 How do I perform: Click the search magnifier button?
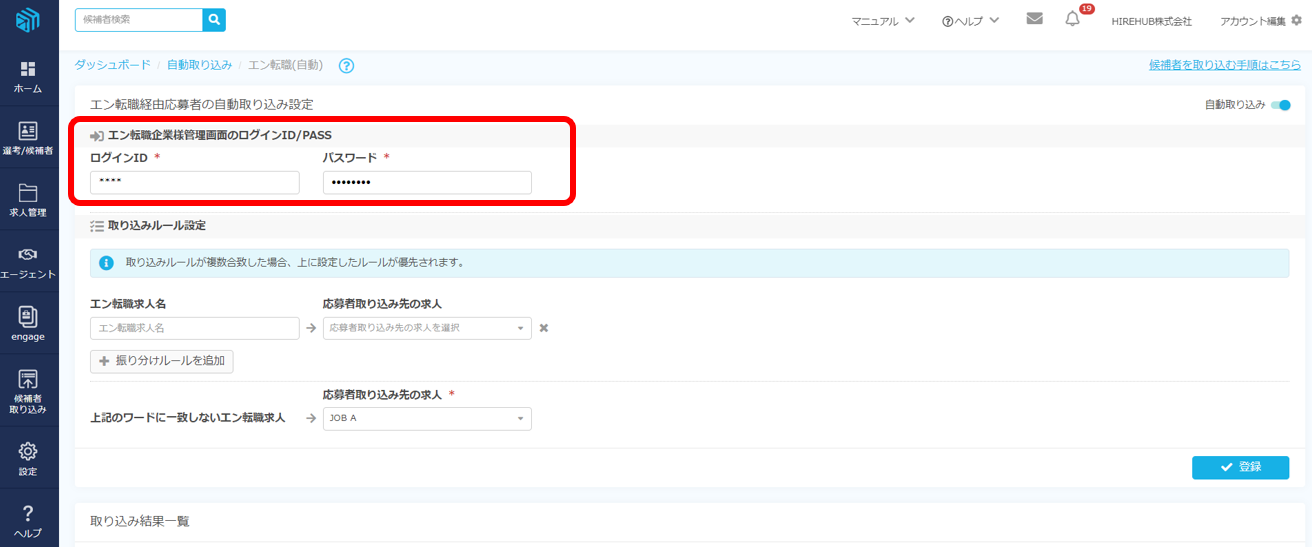tap(214, 20)
